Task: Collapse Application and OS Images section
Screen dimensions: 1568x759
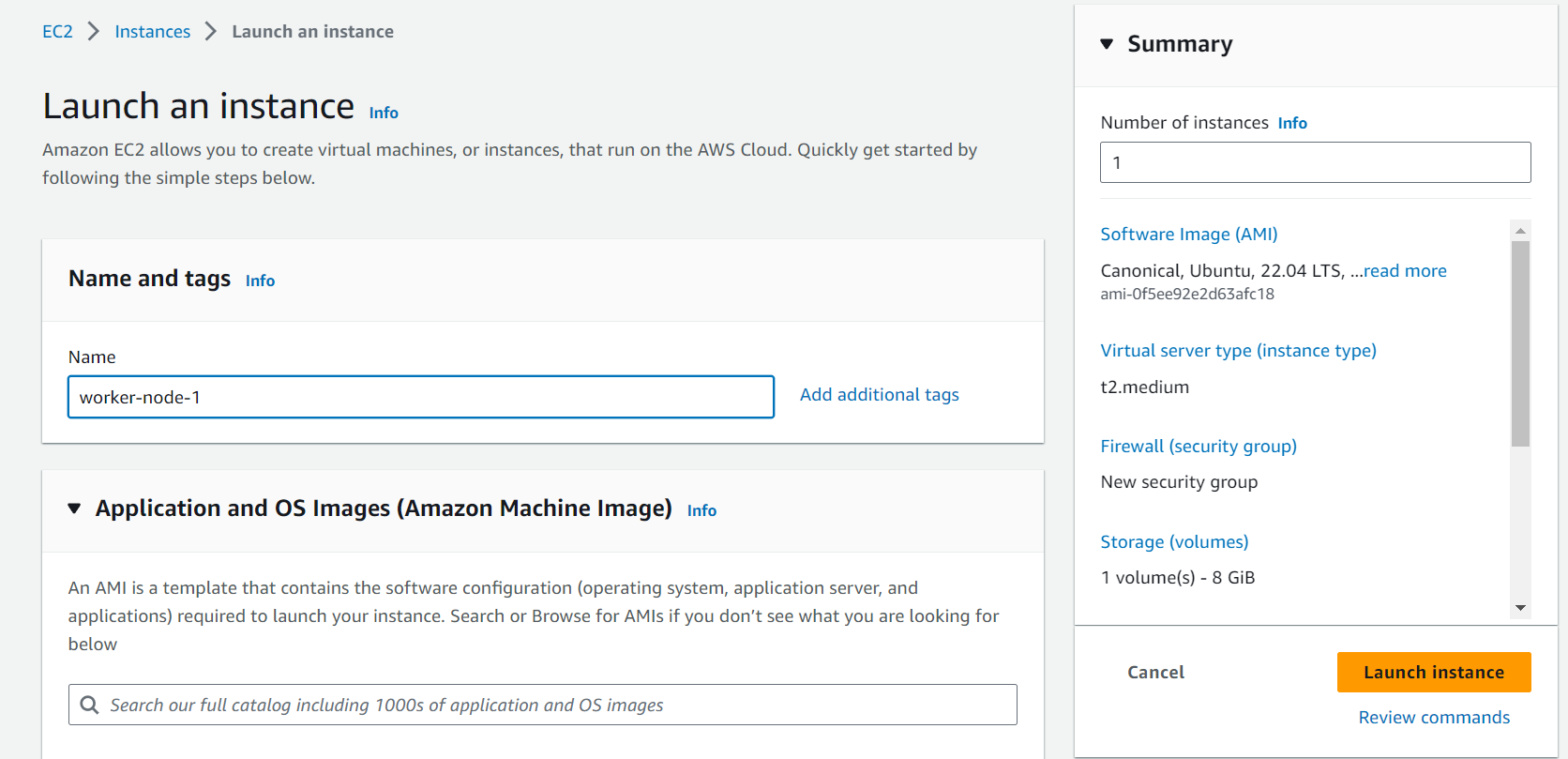Action: [74, 509]
